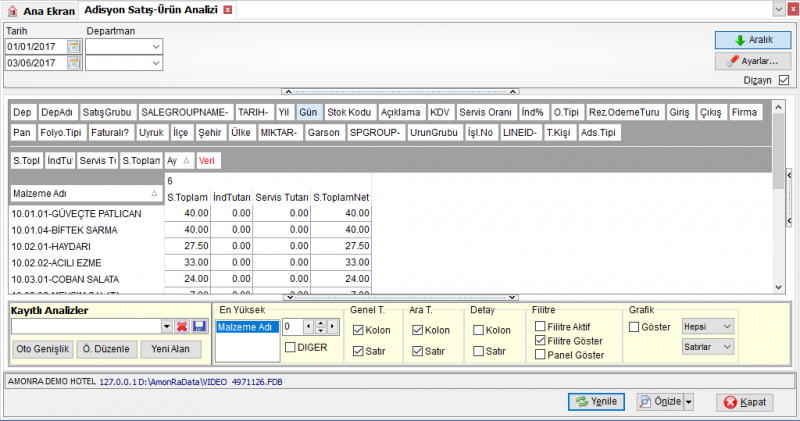Image resolution: width=800 pixels, height=421 pixels.
Task: Click the Aralık button
Action: click(753, 40)
